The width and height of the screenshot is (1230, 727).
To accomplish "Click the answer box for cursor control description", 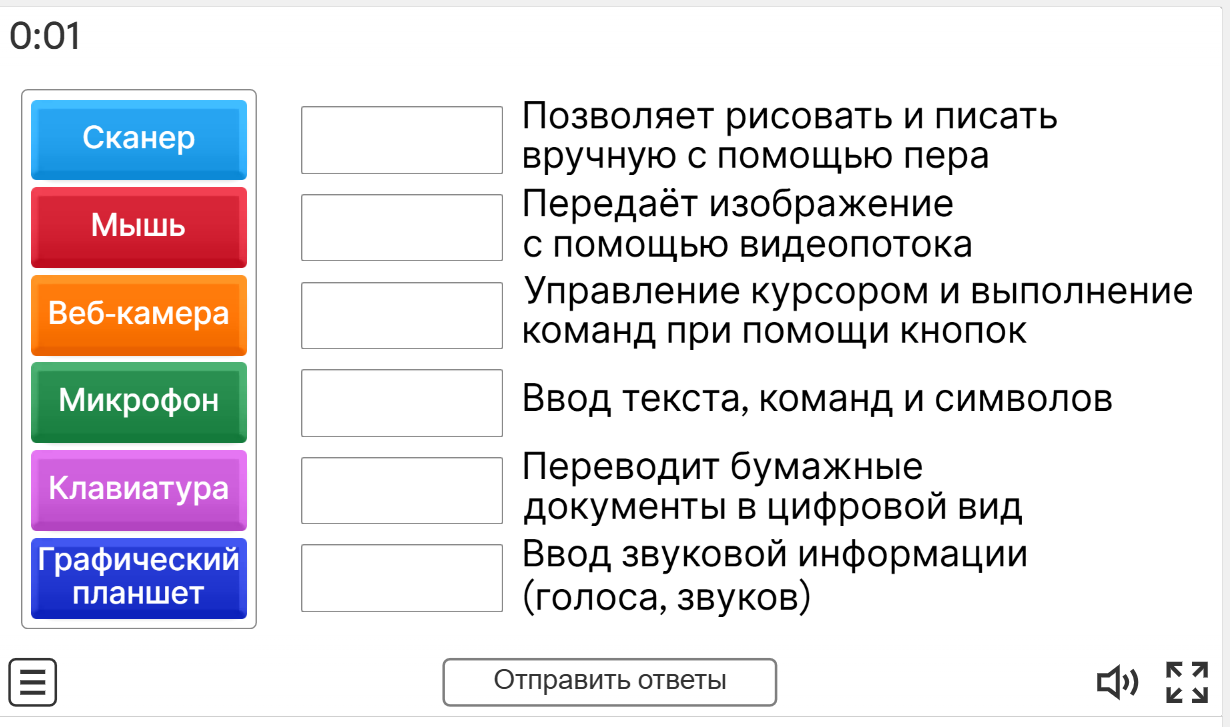I will (x=402, y=315).
